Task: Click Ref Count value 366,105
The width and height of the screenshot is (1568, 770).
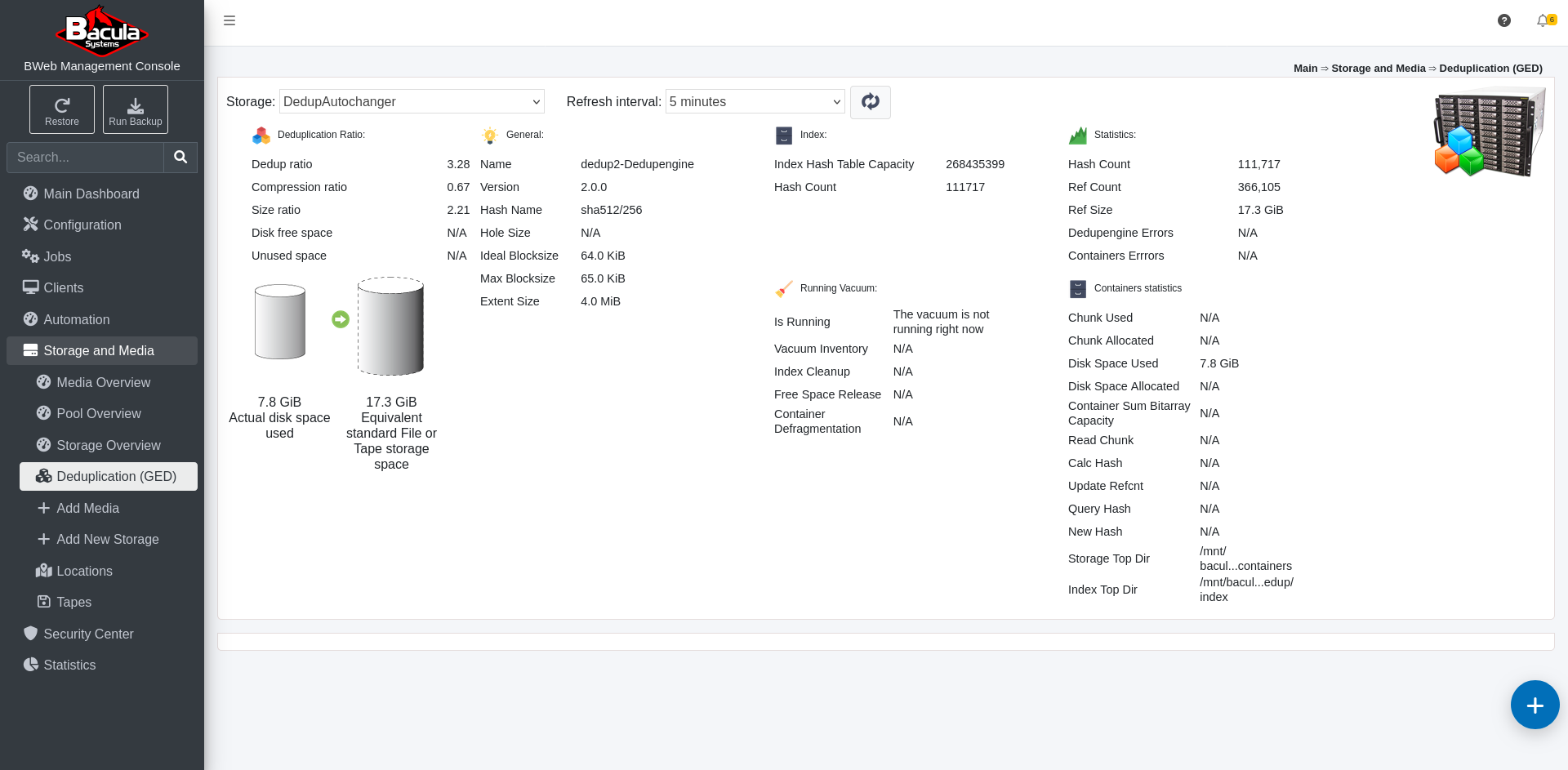Action: coord(1258,187)
